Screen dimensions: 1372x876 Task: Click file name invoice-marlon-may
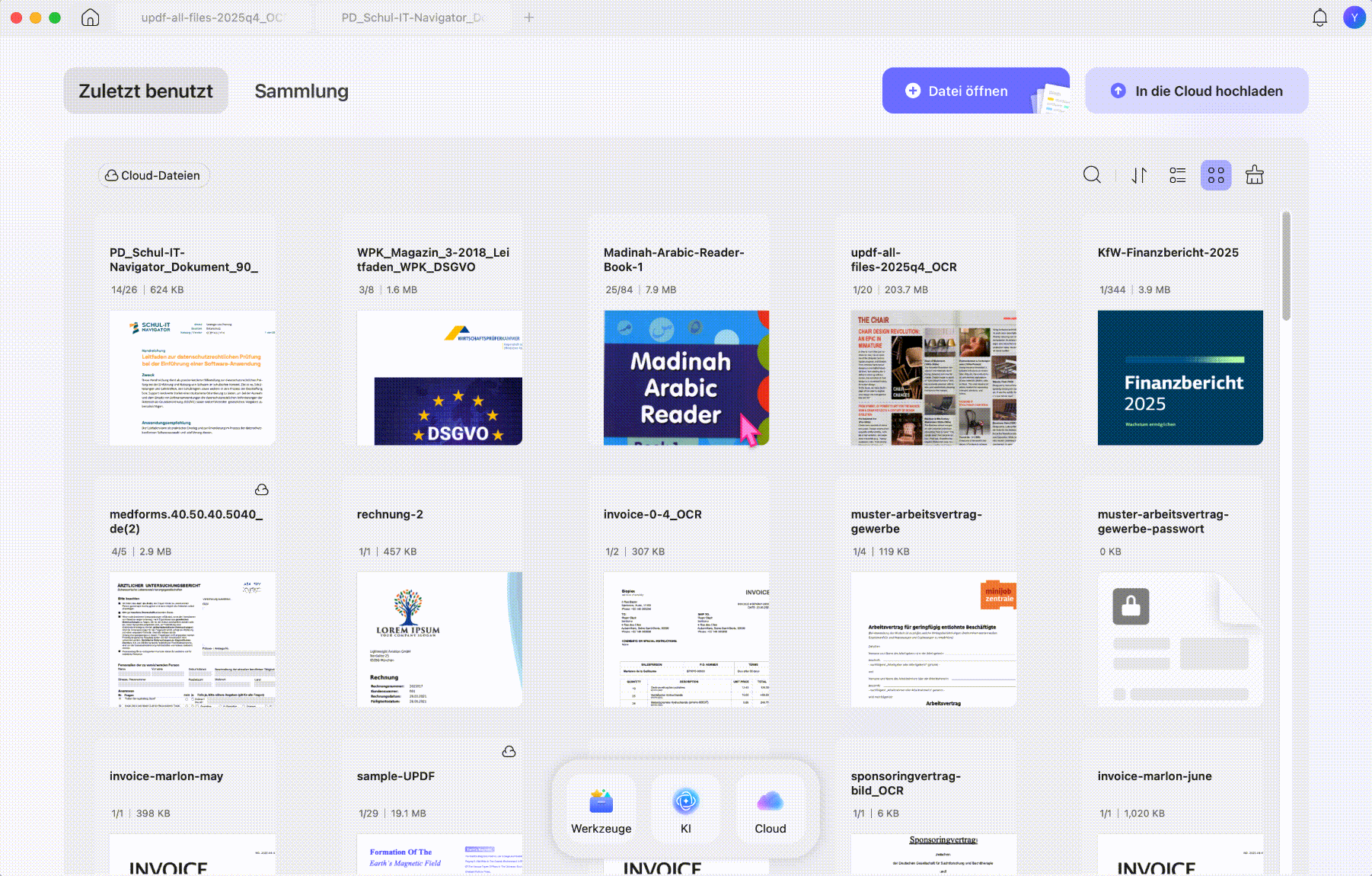tap(166, 776)
